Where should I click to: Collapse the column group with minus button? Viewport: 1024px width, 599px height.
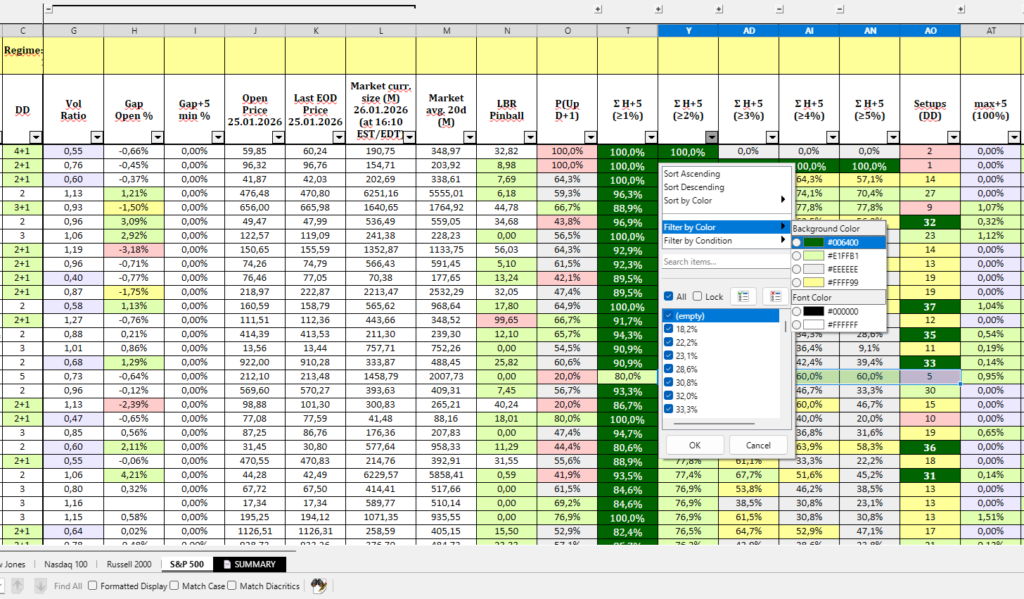point(49,9)
